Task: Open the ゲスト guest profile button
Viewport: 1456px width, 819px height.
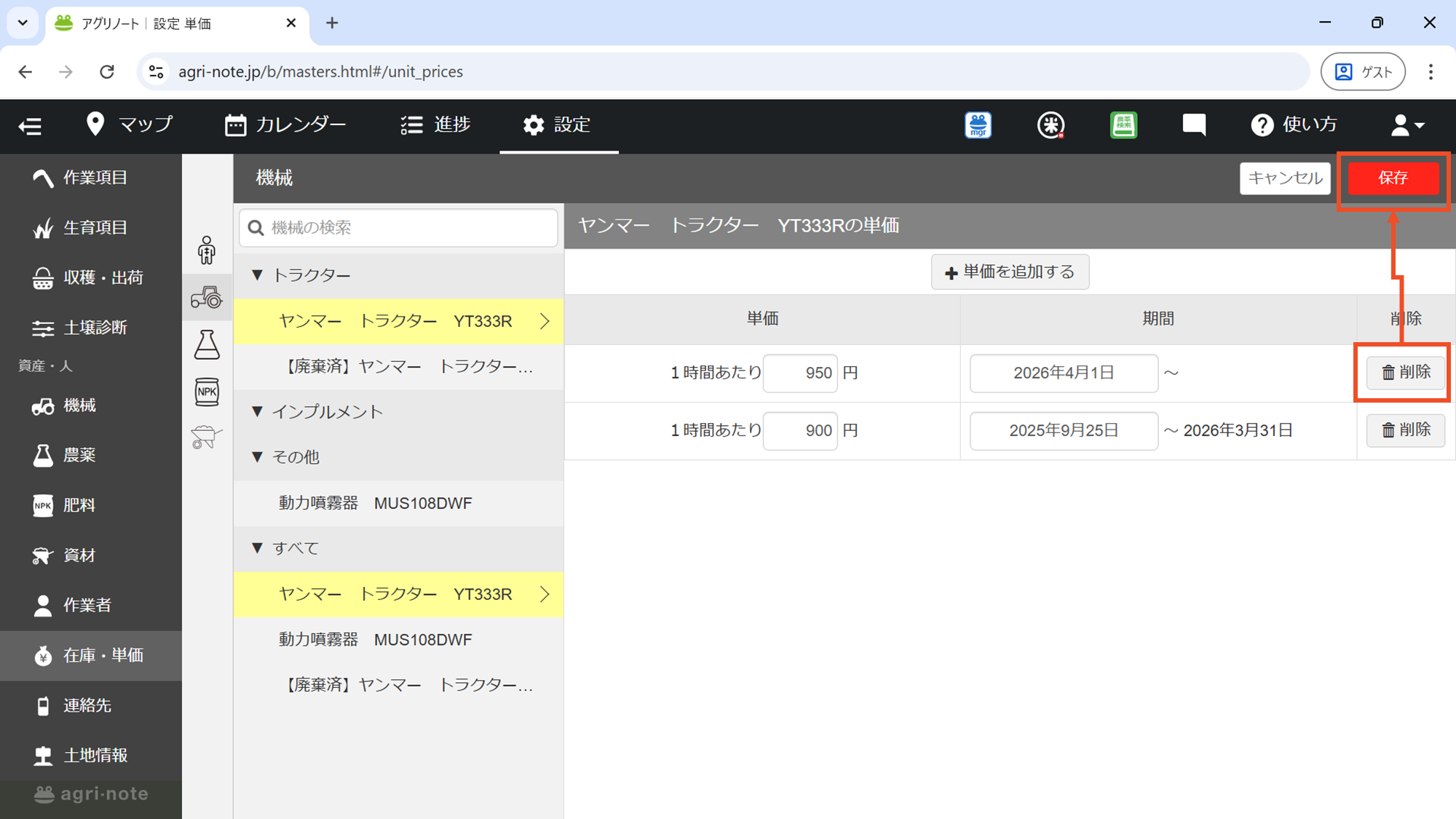Action: coord(1363,71)
